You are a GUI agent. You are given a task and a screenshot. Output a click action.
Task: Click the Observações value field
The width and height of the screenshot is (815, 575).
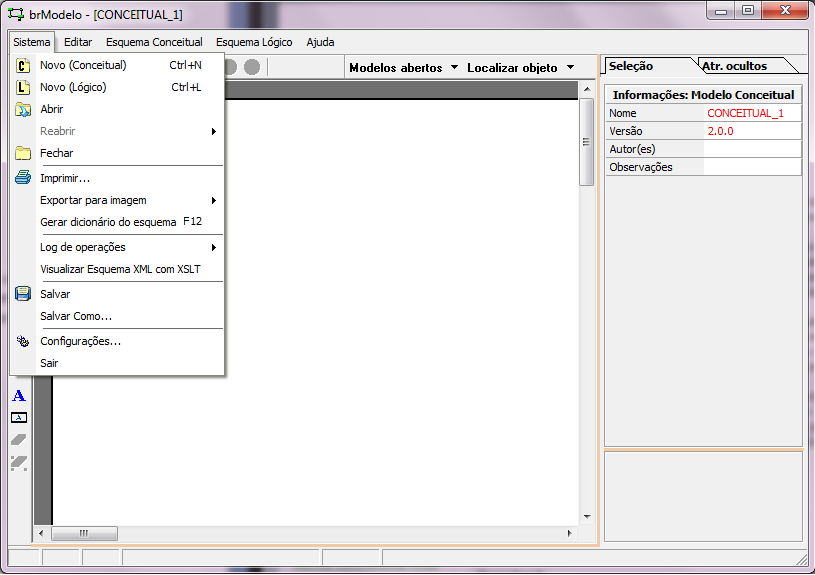coord(752,167)
